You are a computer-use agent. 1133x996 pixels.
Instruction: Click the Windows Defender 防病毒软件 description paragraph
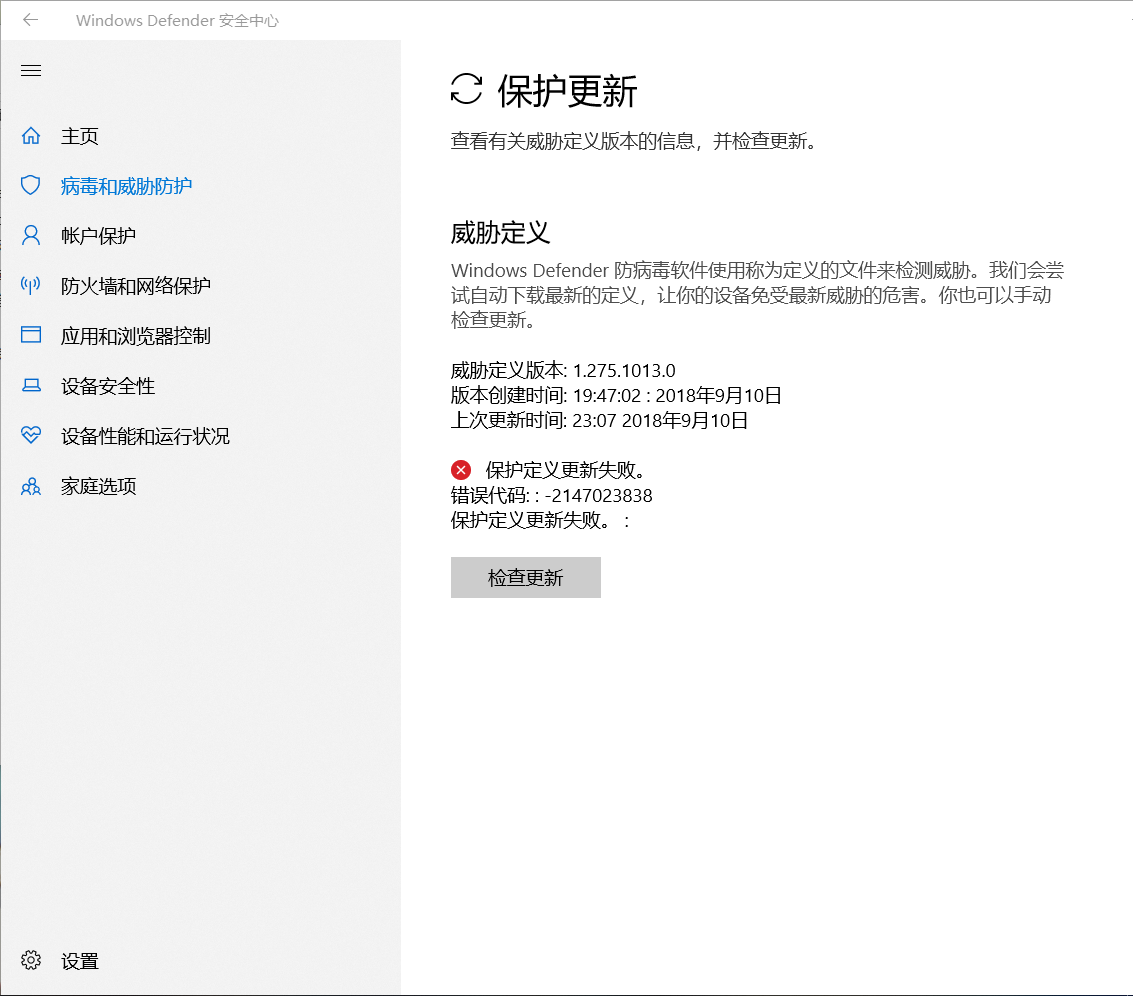pos(757,295)
